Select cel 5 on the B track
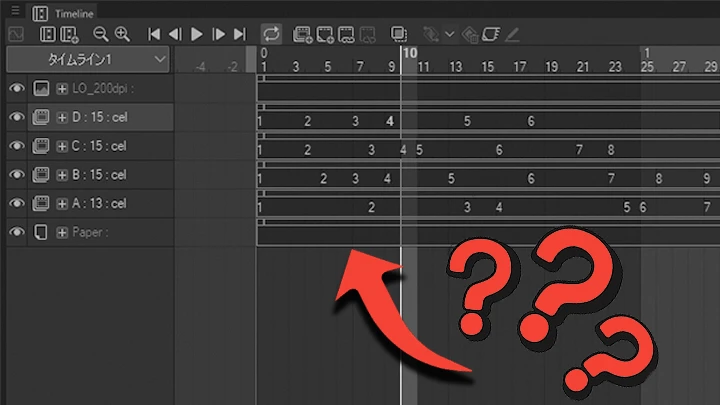The height and width of the screenshot is (405, 720). 451,178
